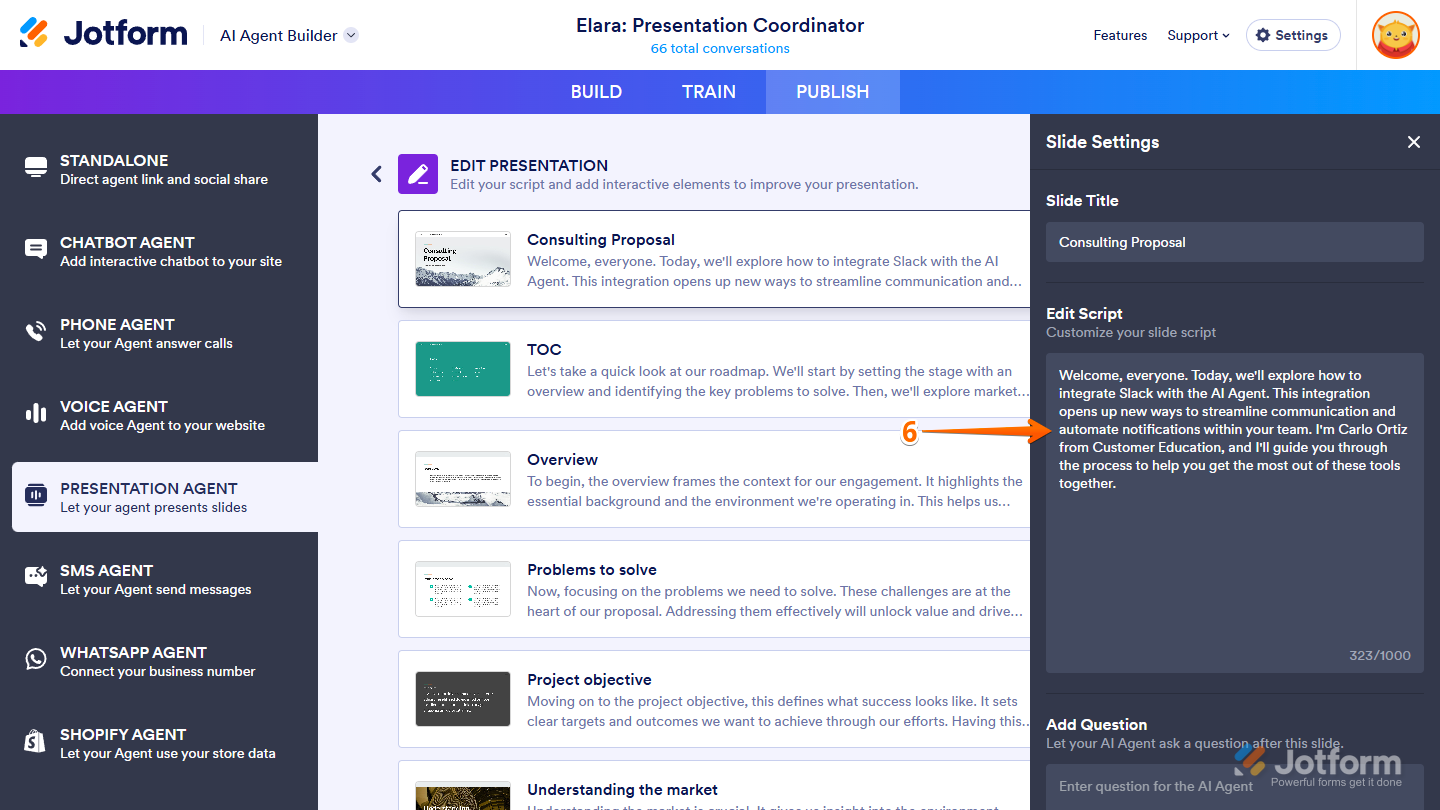Switch to the BUILD tab
The height and width of the screenshot is (810, 1440).
596,92
